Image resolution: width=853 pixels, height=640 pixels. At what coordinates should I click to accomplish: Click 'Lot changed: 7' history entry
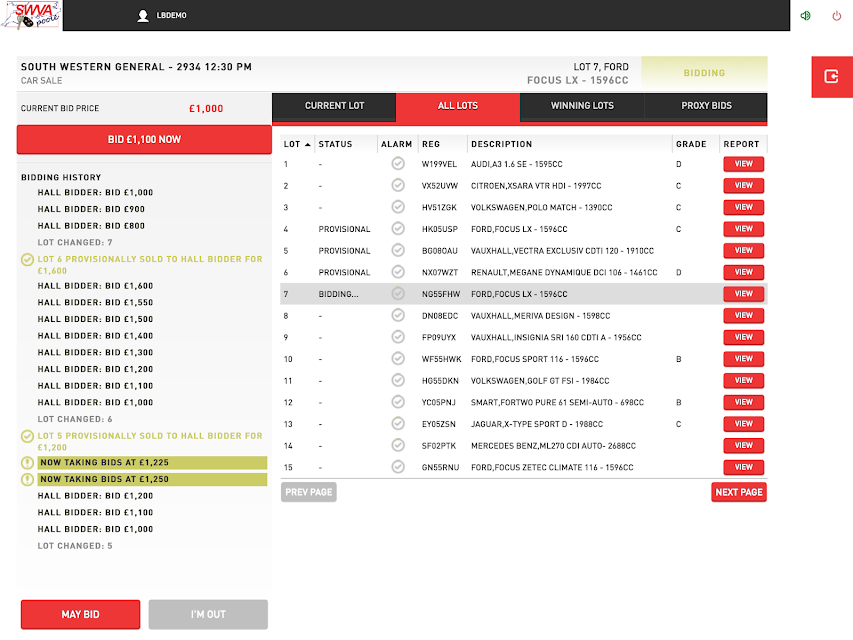(75, 243)
